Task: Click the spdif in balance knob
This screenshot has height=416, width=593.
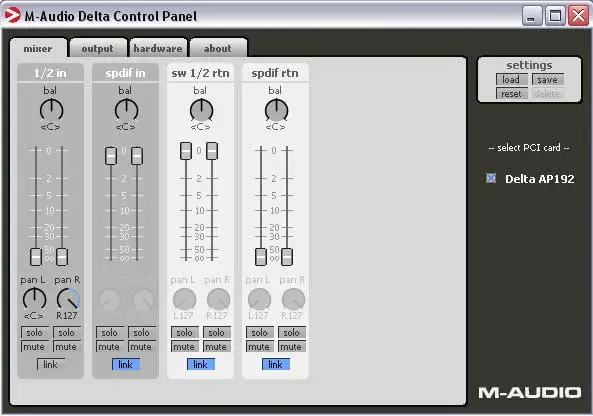Action: pos(126,110)
